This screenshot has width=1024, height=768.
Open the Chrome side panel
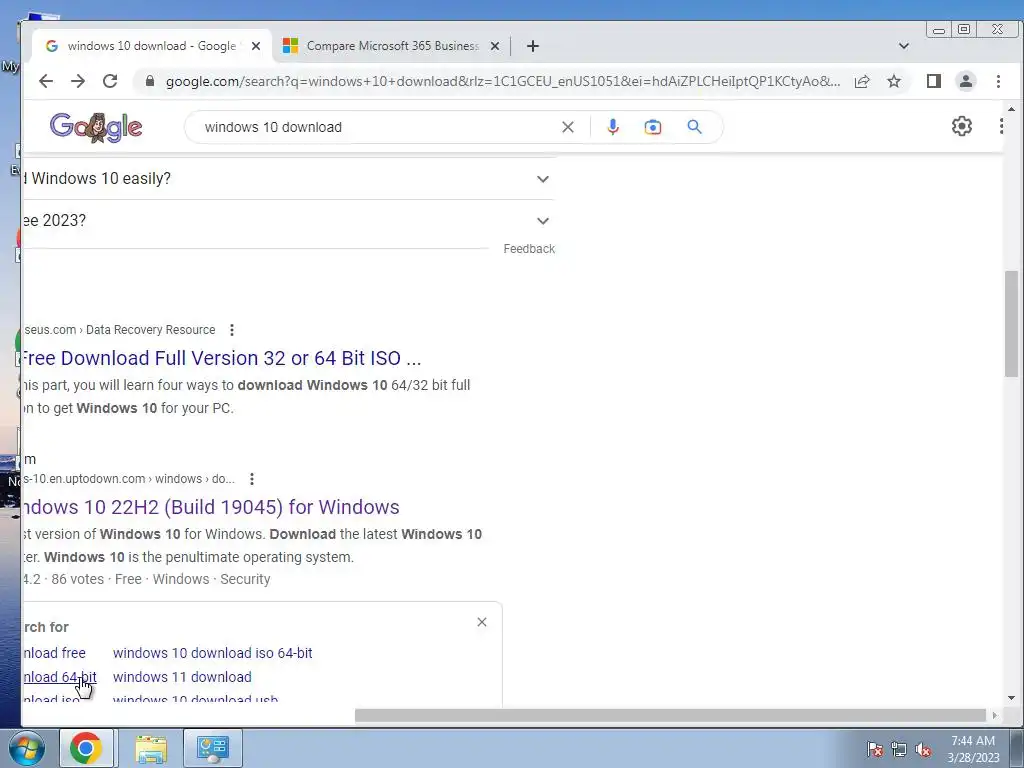coord(934,81)
